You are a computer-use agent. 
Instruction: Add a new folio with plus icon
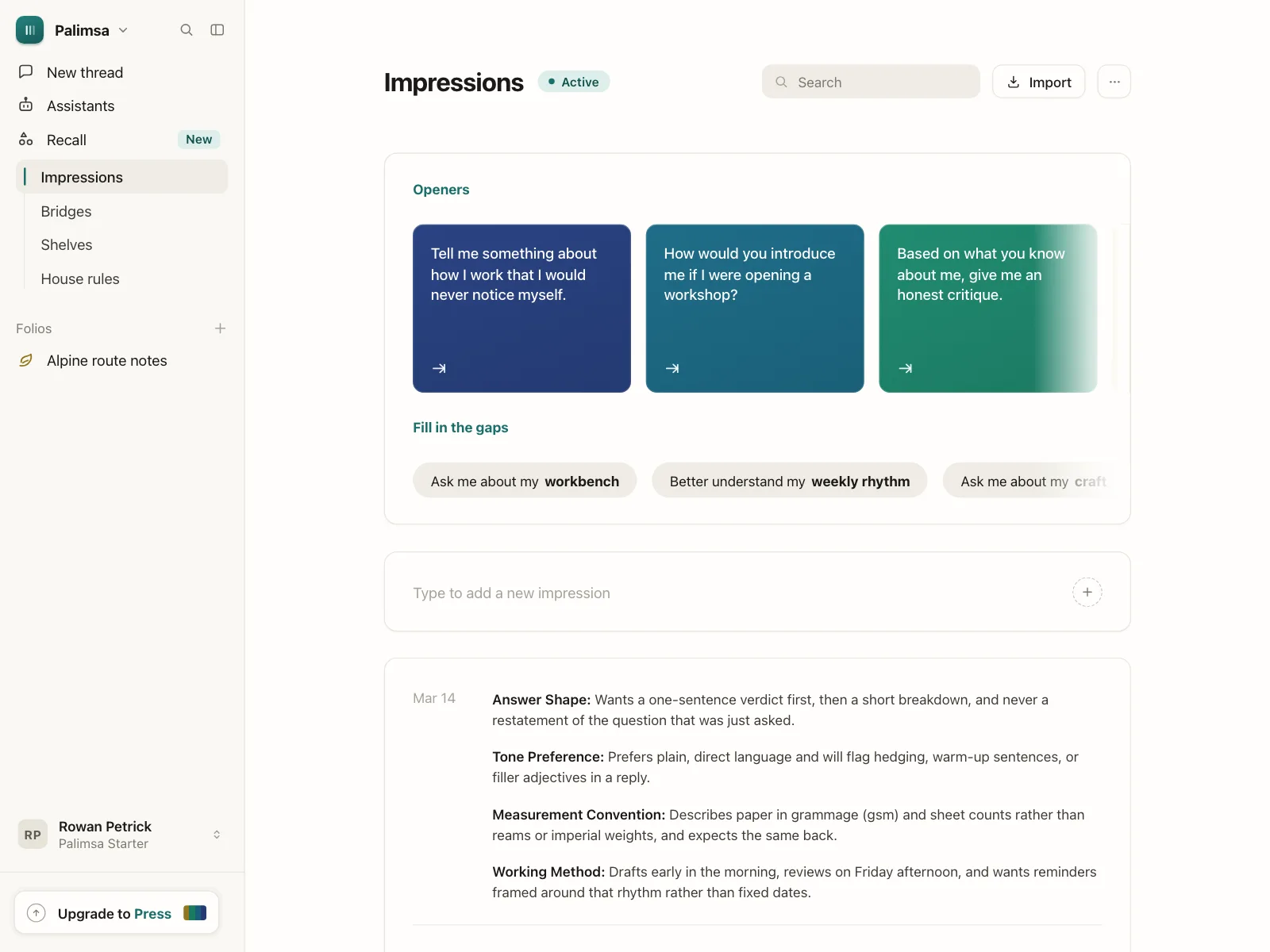click(220, 328)
